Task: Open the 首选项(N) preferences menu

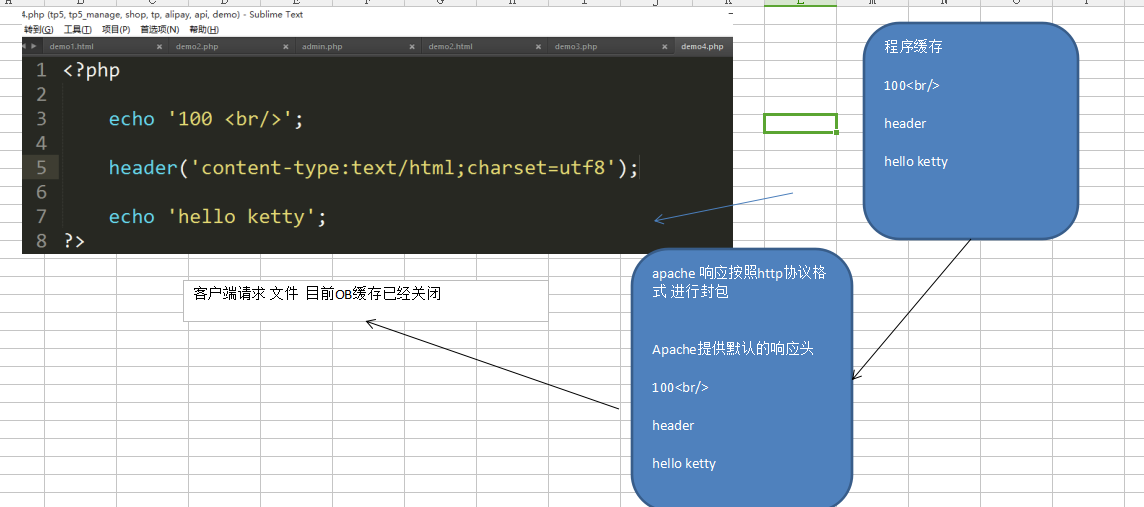Action: tap(159, 30)
